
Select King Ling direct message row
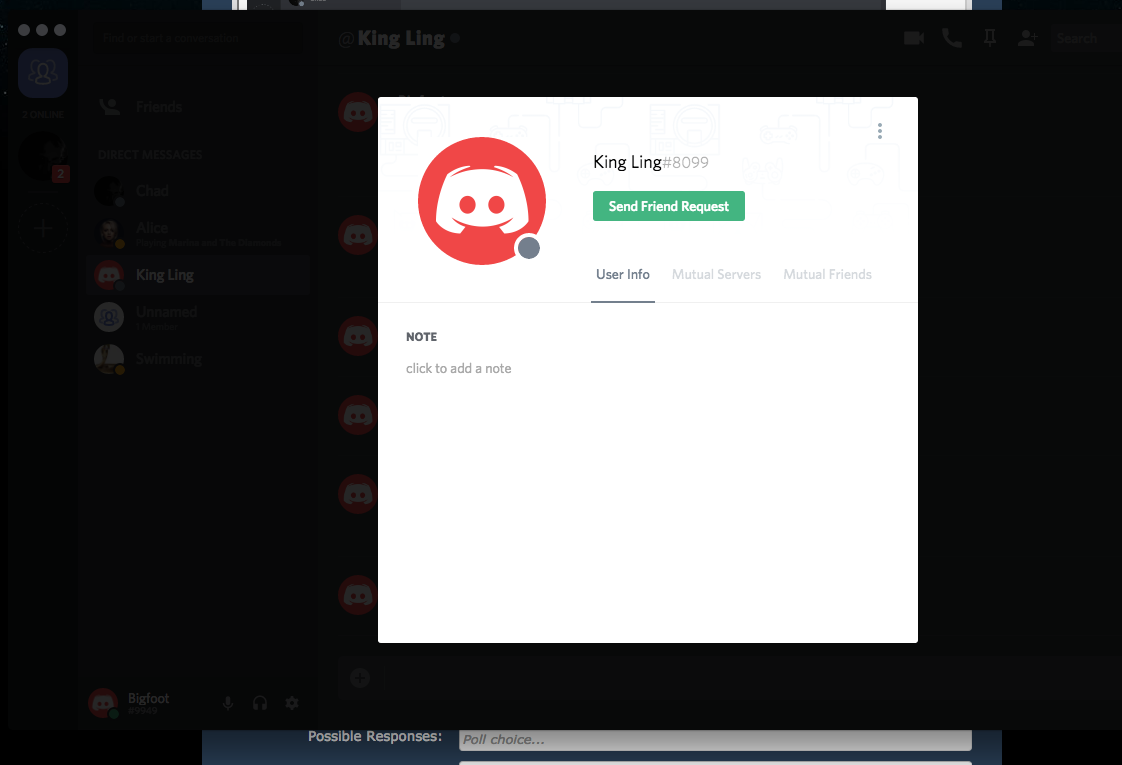click(197, 275)
